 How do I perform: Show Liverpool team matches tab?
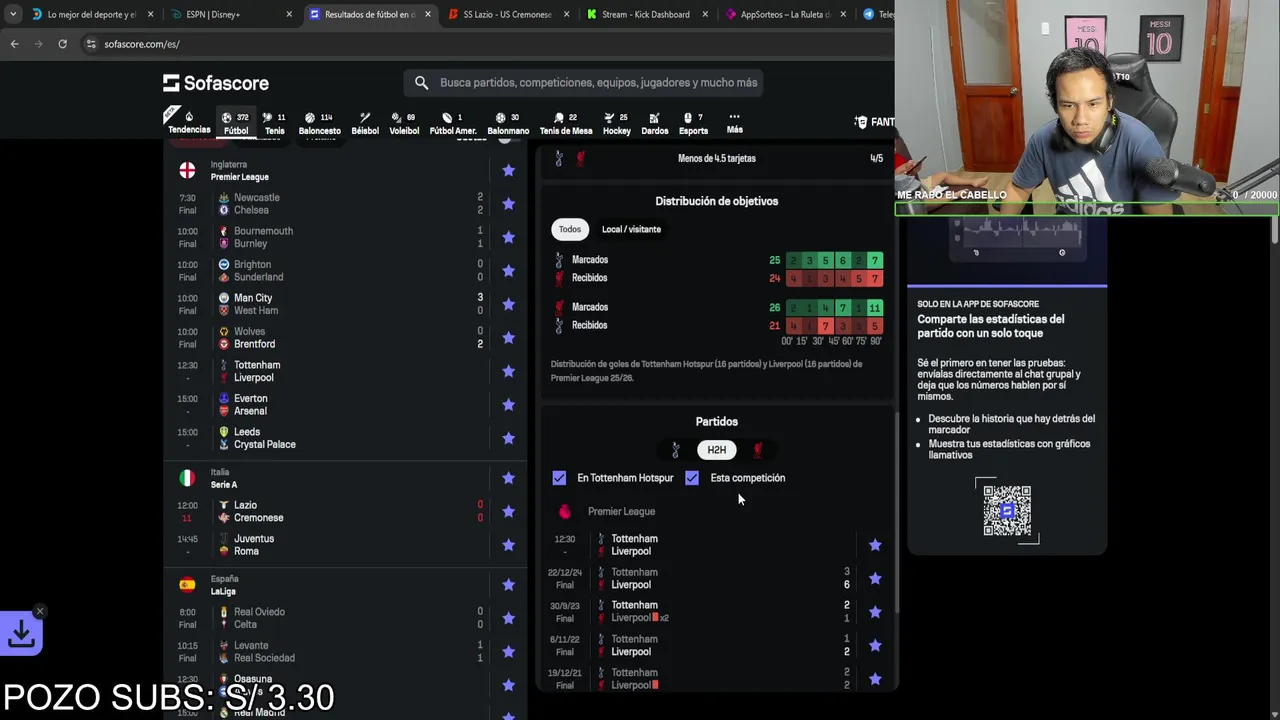pos(758,450)
